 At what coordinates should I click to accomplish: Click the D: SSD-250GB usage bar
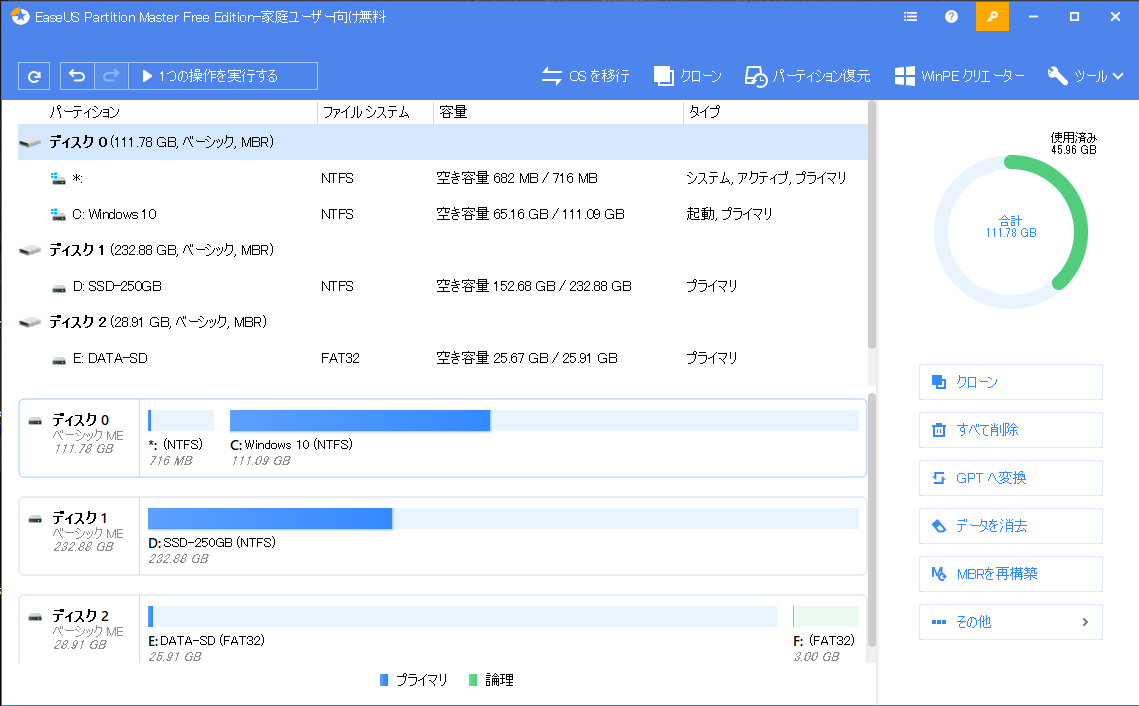click(x=502, y=518)
